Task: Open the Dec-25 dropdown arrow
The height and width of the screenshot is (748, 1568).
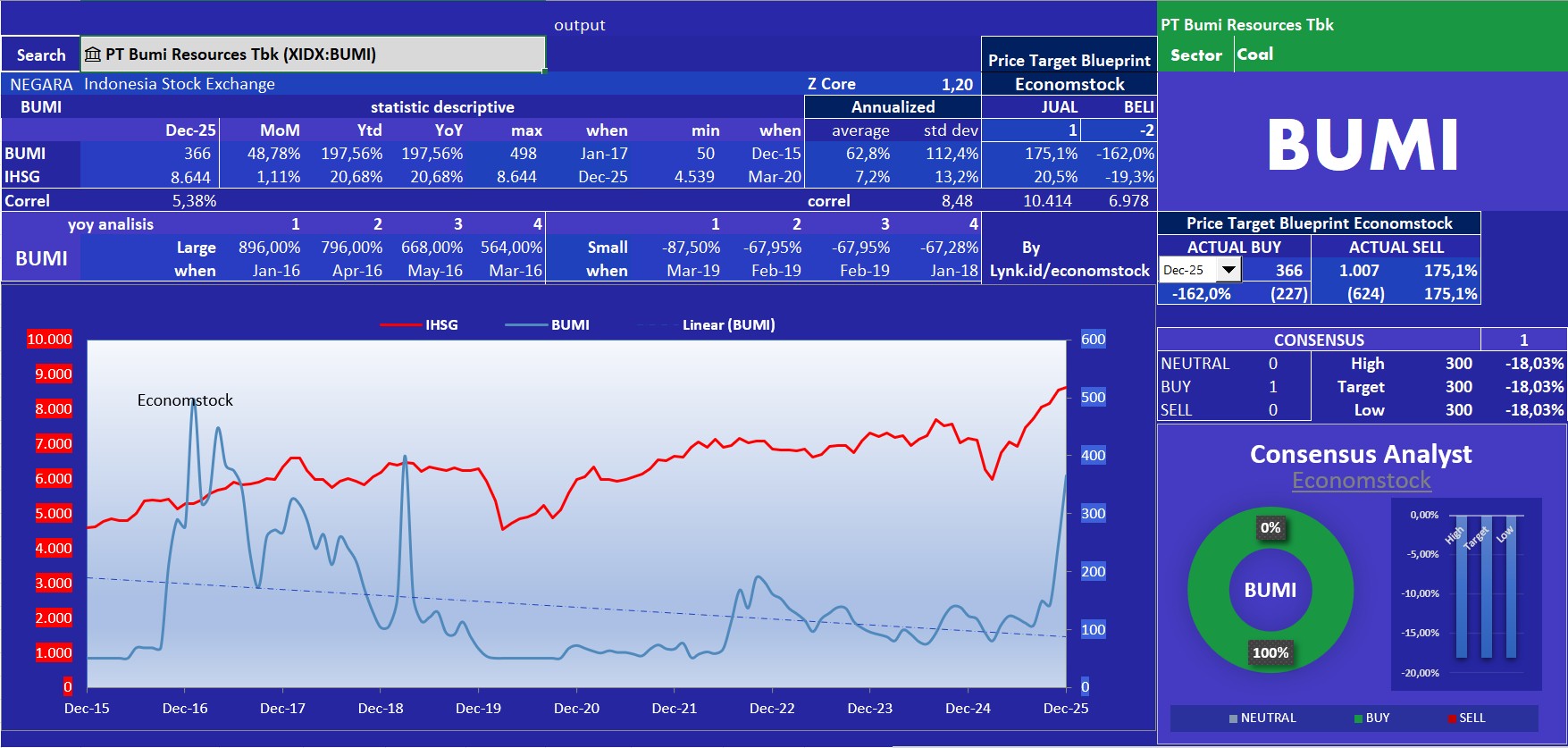Action: (x=1229, y=270)
